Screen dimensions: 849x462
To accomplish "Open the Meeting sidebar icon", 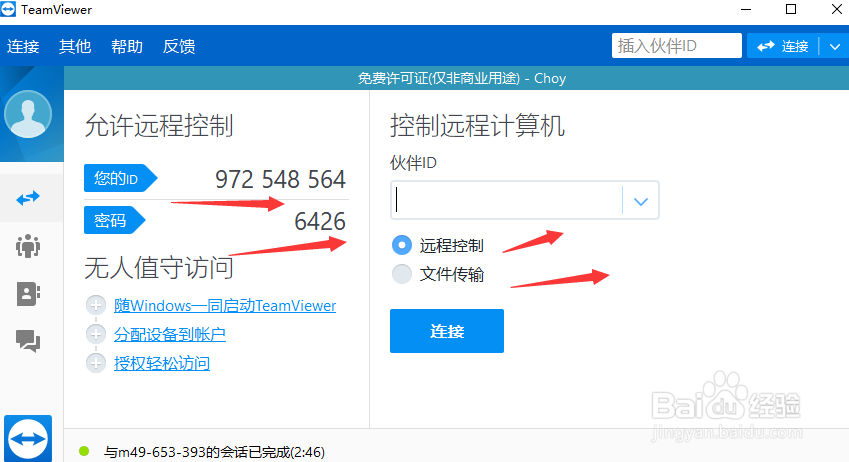I will pos(28,246).
